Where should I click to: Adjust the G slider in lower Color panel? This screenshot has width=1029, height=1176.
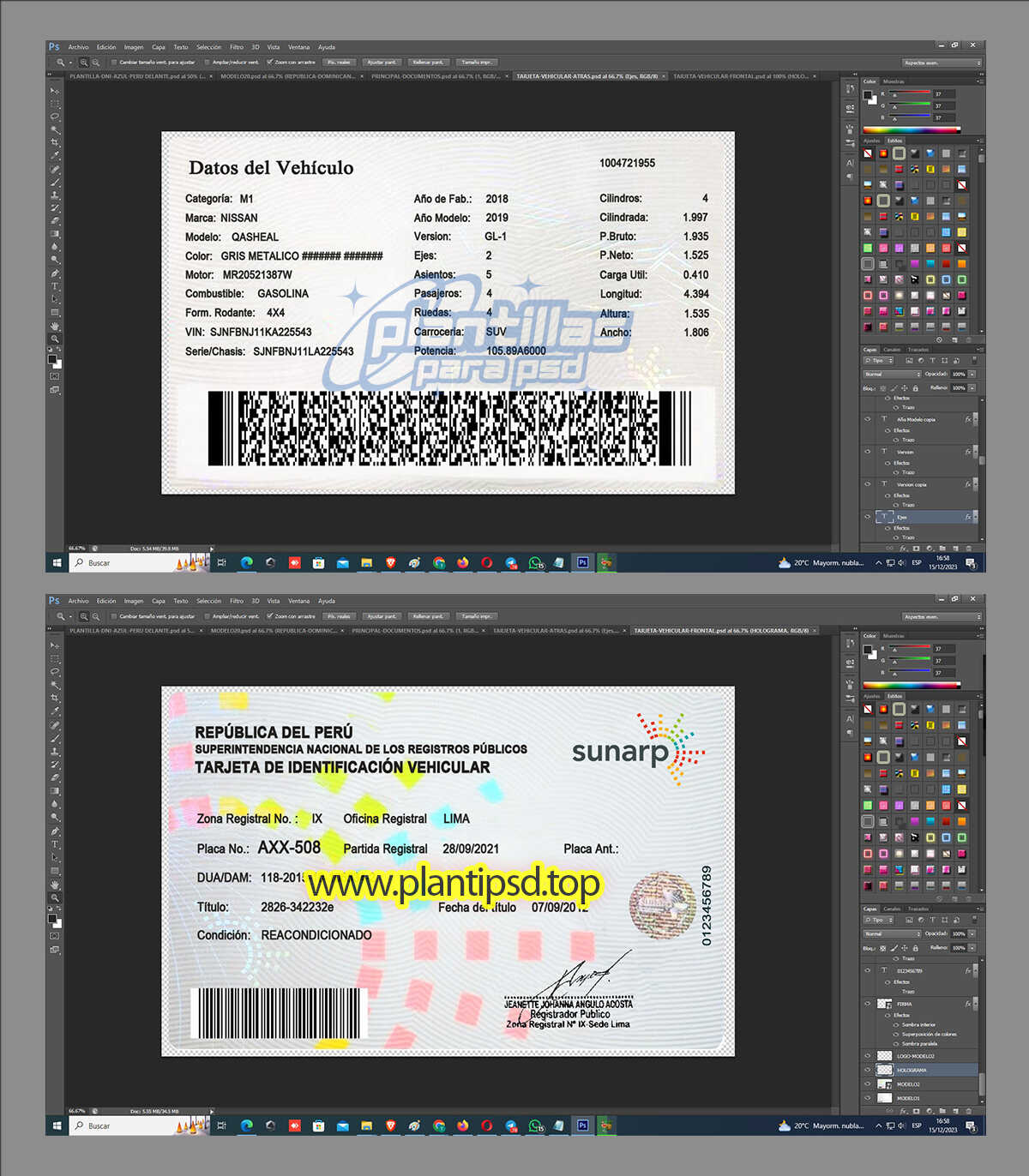pyautogui.click(x=909, y=661)
